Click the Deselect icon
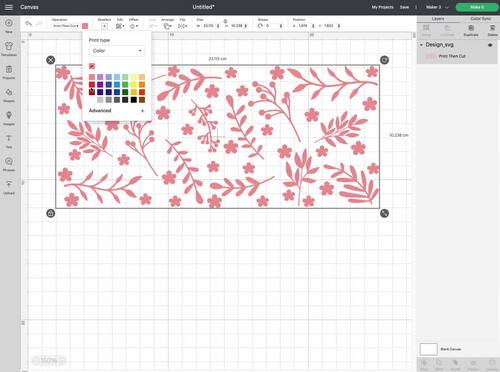This screenshot has width=500, height=372. coord(104,26)
